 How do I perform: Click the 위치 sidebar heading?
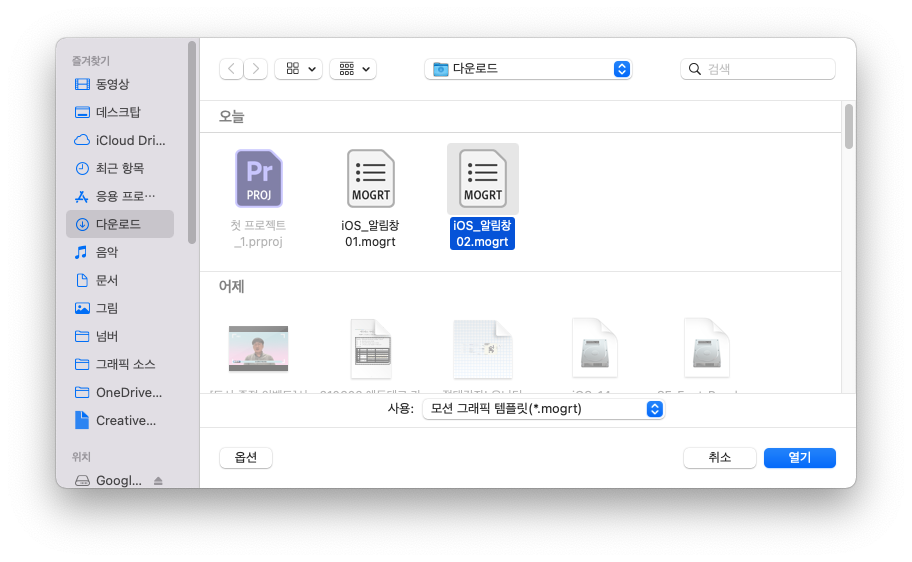click(81, 457)
